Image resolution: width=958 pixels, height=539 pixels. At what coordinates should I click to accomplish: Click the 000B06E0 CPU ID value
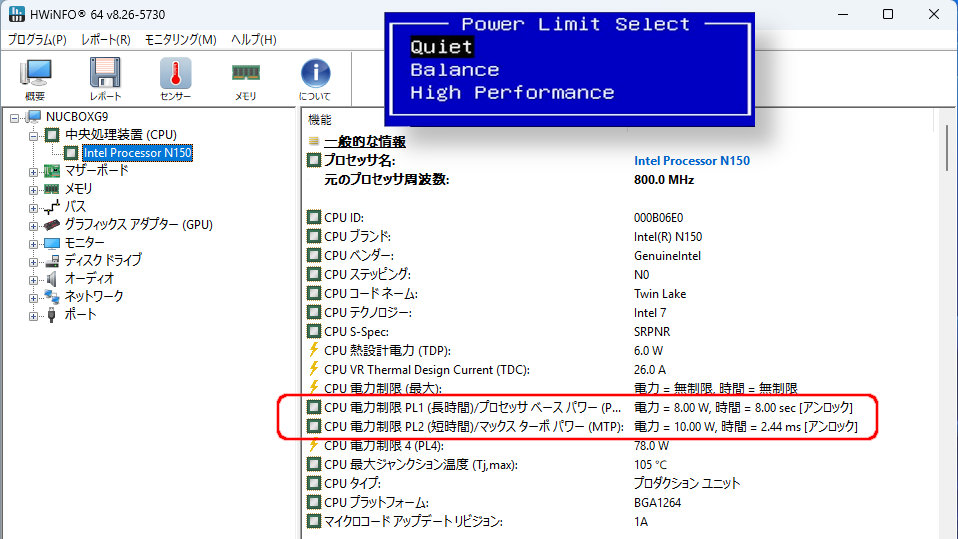pyautogui.click(x=658, y=218)
